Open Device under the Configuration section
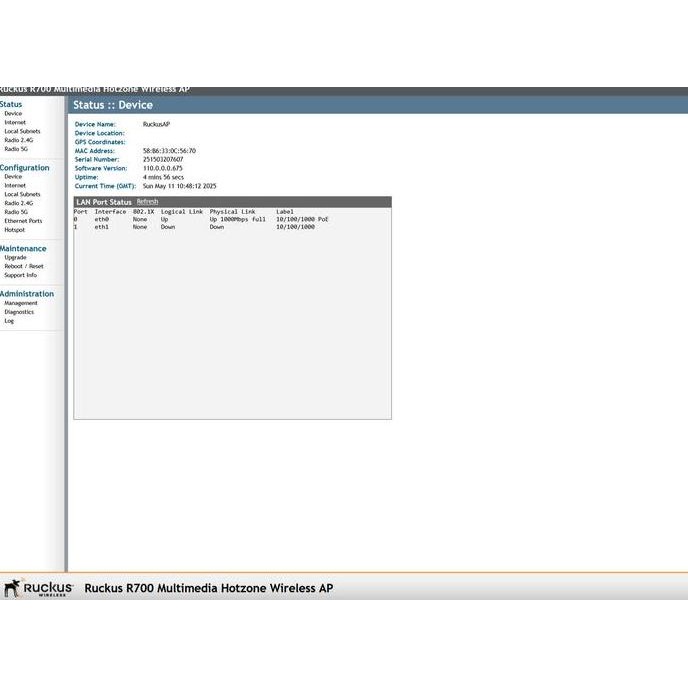Image resolution: width=688 pixels, height=688 pixels. (13, 177)
